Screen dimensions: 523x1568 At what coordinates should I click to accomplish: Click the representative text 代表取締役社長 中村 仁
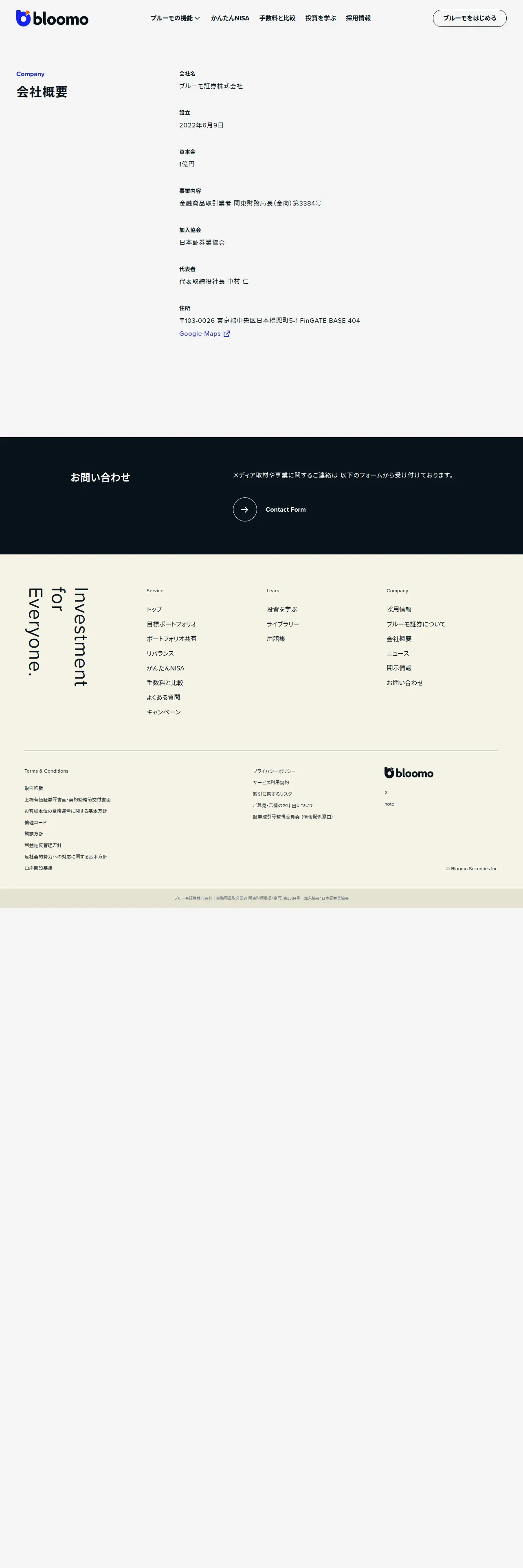214,281
